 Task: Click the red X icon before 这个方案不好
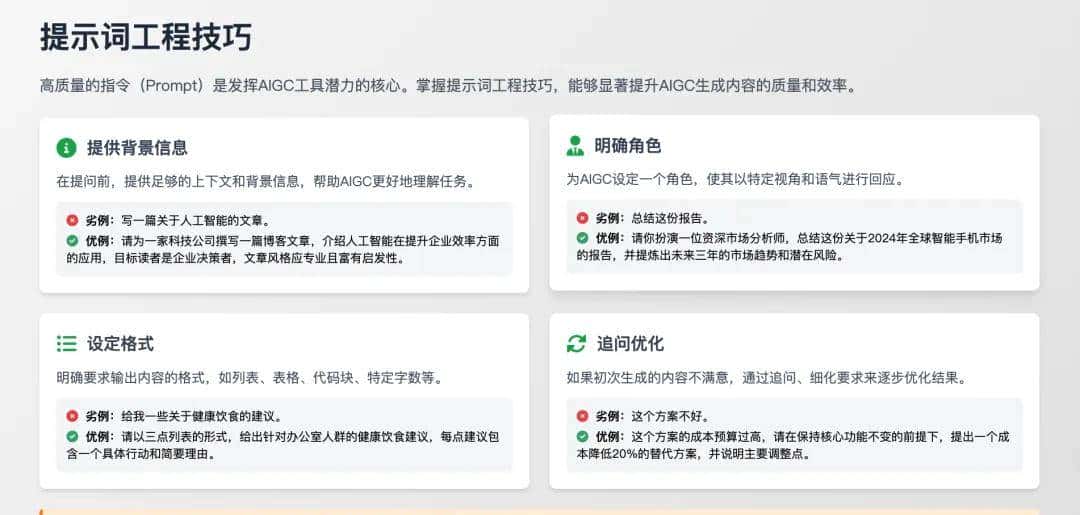tap(582, 416)
